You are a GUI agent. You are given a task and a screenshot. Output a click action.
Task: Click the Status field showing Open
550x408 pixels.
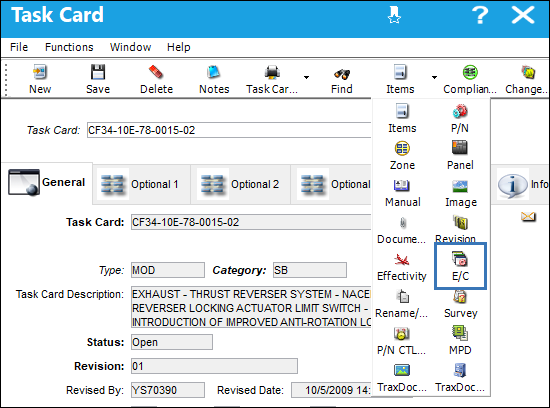(x=172, y=342)
